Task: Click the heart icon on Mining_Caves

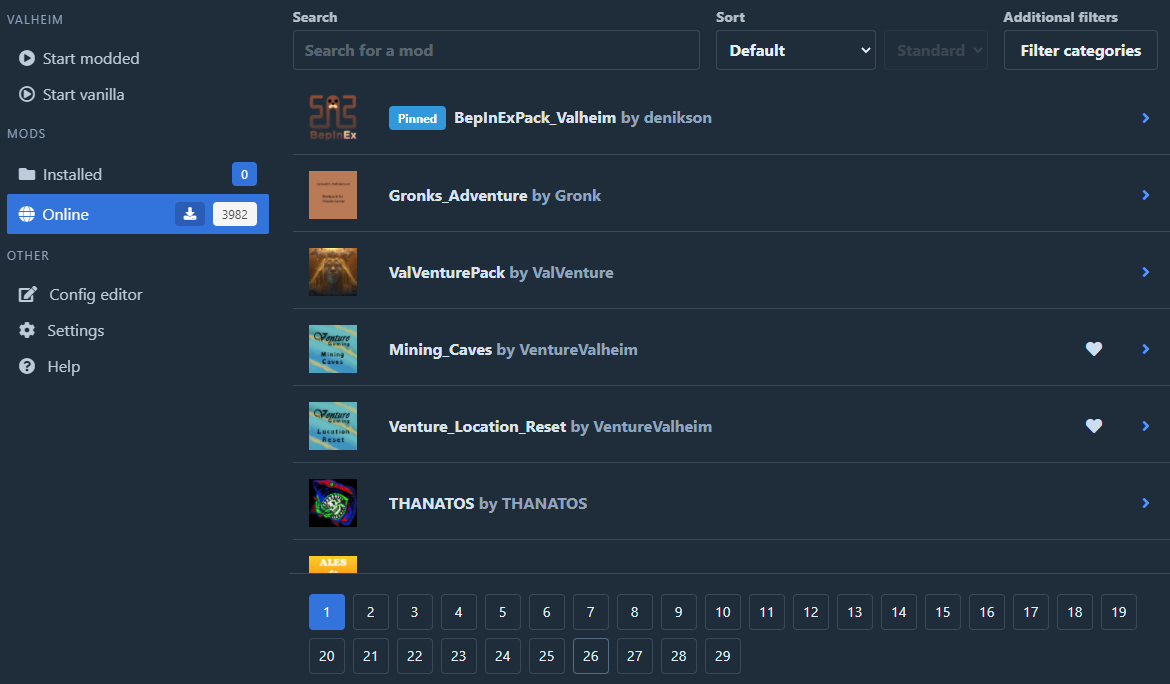Action: (x=1094, y=349)
